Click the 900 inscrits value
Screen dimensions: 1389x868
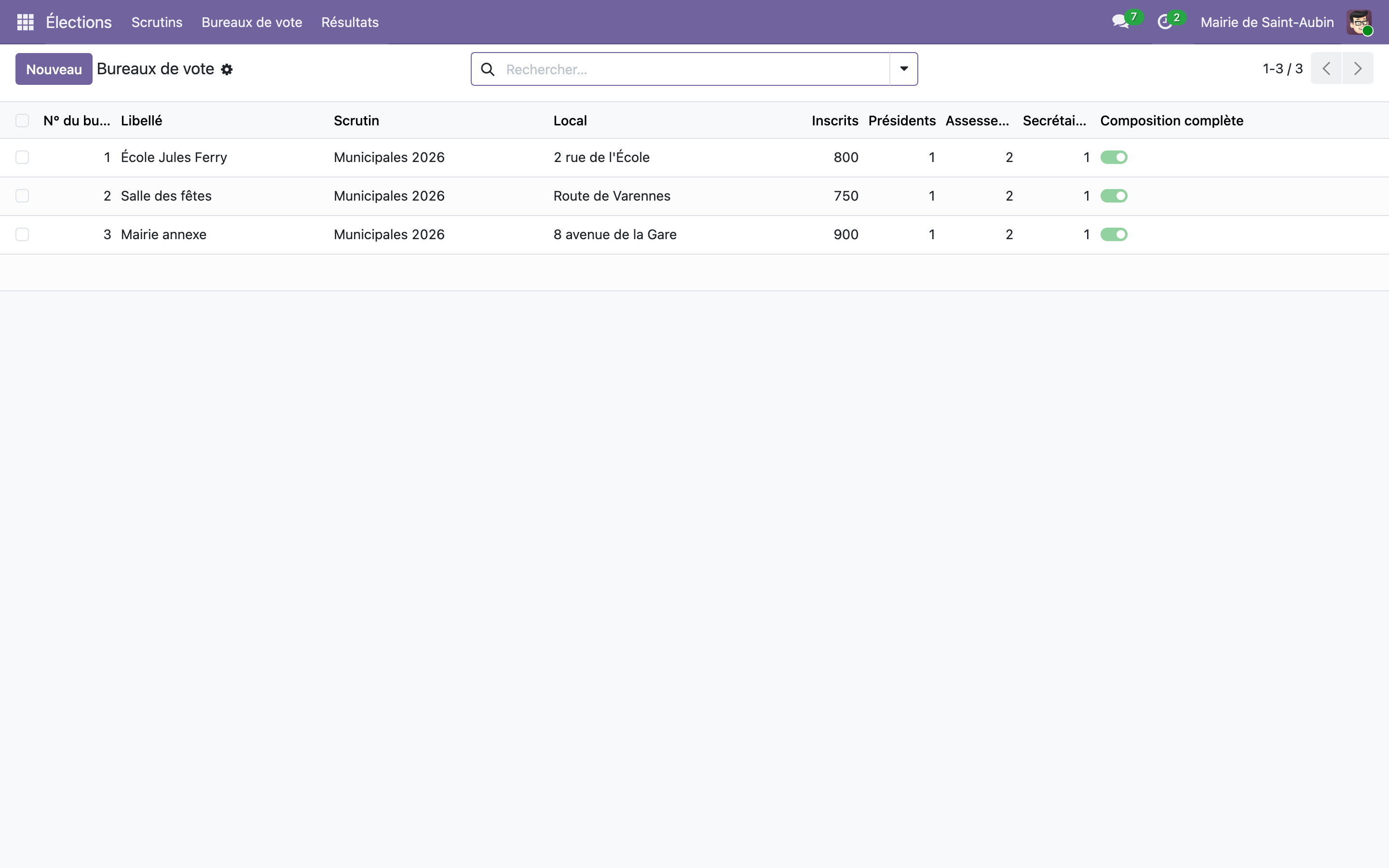point(846,234)
